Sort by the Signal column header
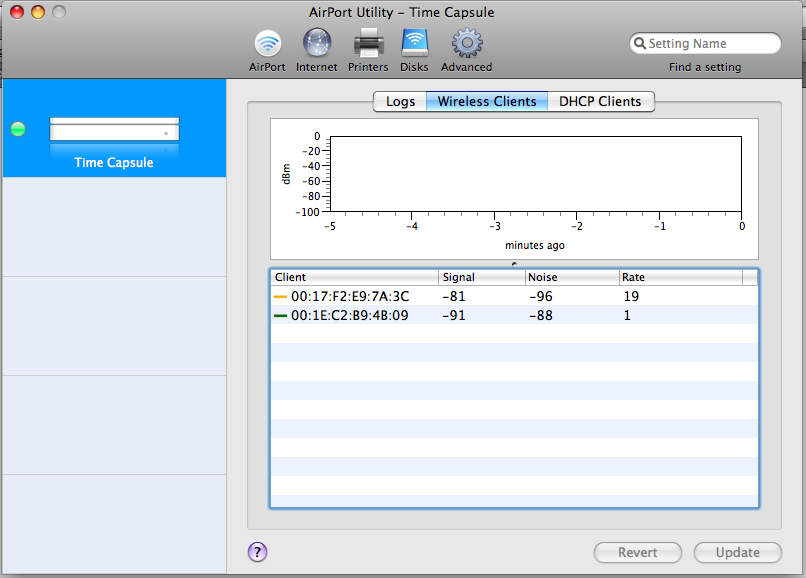This screenshot has height=578, width=806. 482,277
